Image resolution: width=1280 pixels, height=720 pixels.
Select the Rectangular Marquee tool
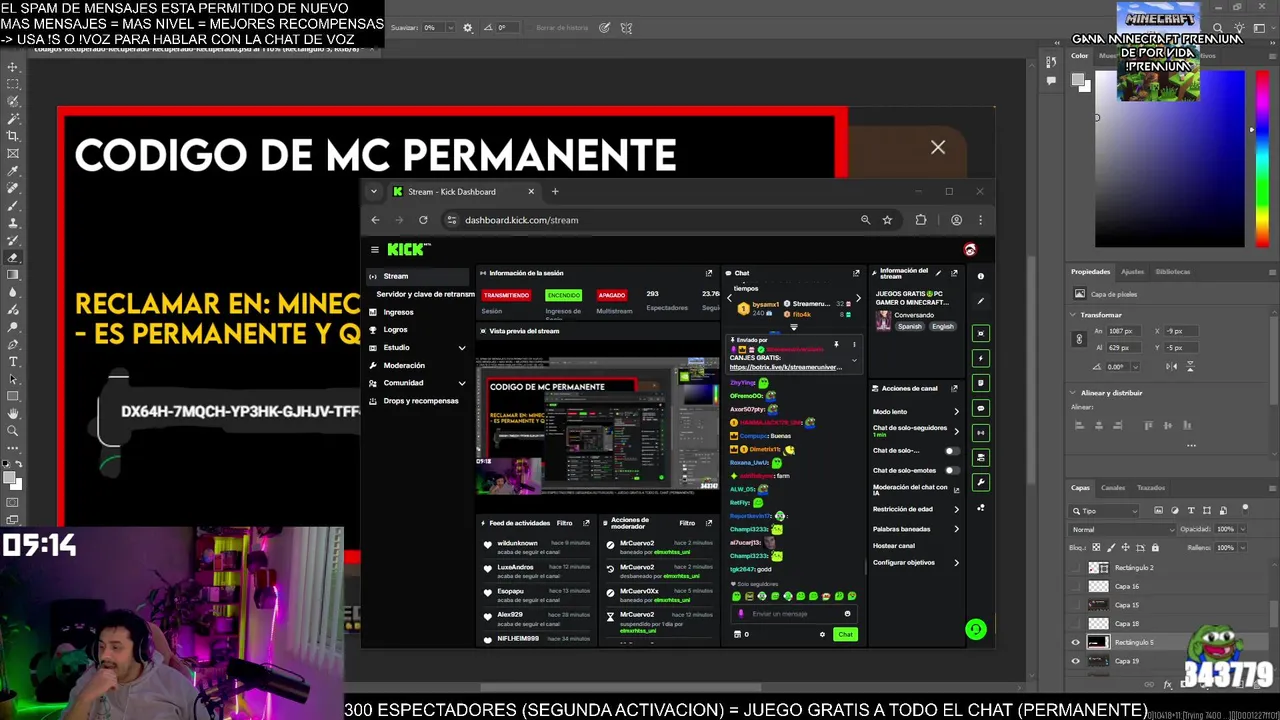point(12,84)
